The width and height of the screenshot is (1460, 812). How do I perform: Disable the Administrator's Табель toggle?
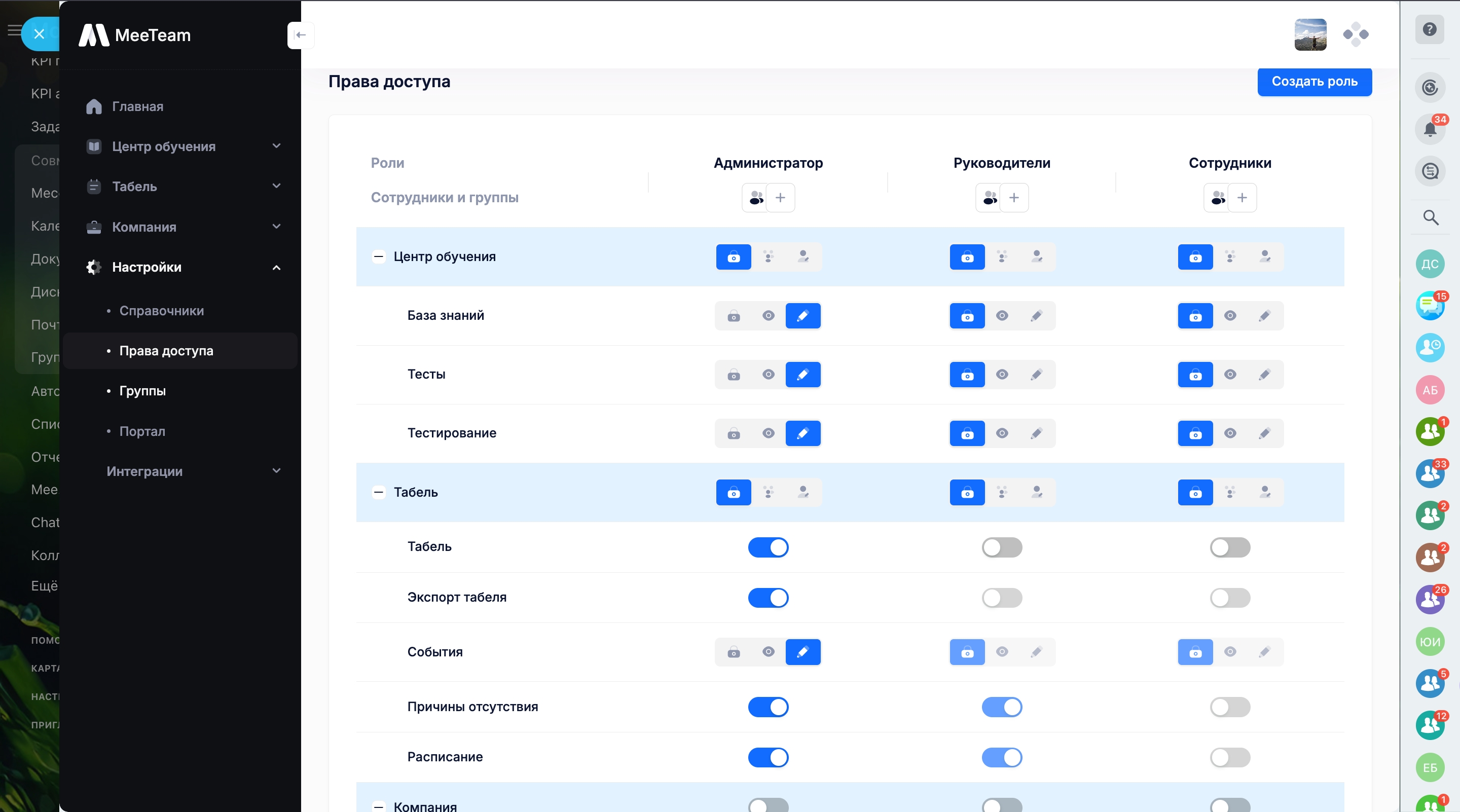point(768,547)
